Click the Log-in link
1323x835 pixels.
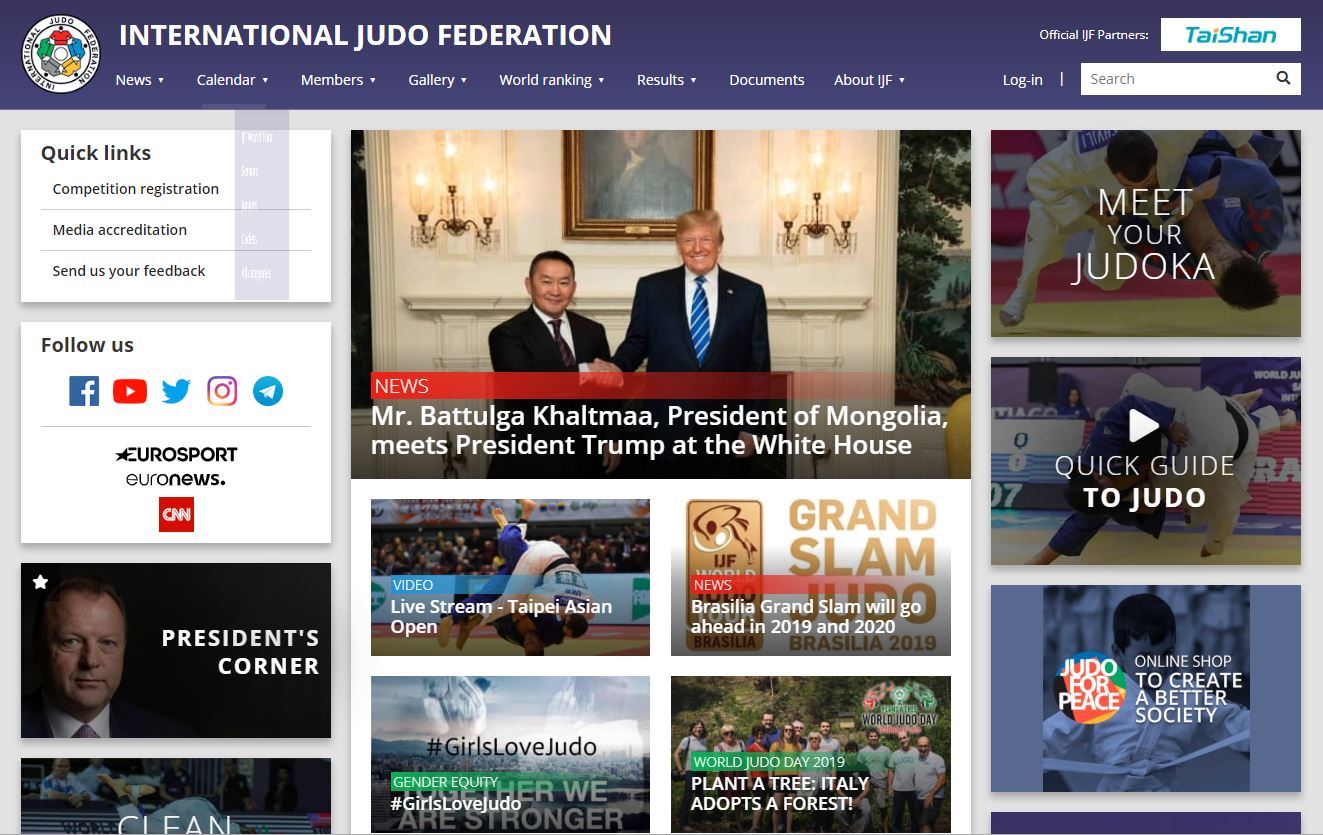1022,80
